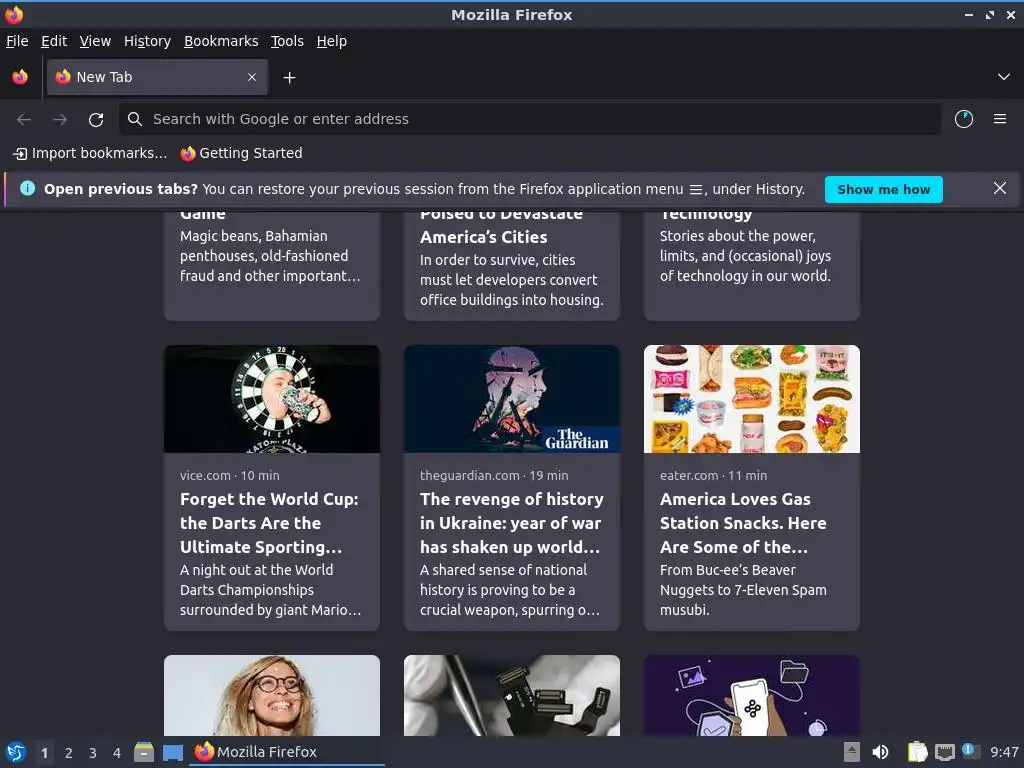Open the View menu
Viewport: 1024px width, 768px height.
tap(95, 41)
